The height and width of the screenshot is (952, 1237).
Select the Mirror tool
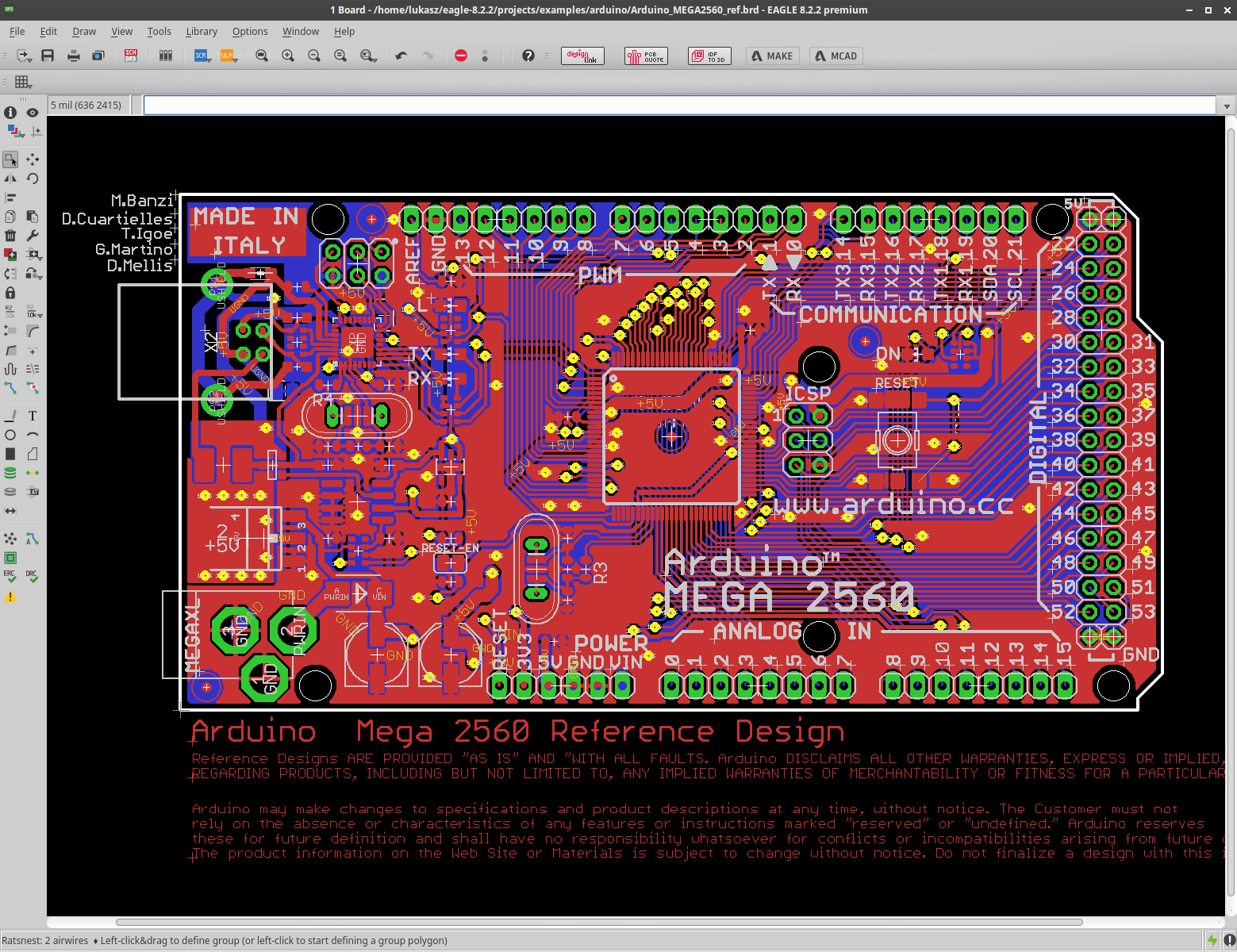(x=11, y=178)
